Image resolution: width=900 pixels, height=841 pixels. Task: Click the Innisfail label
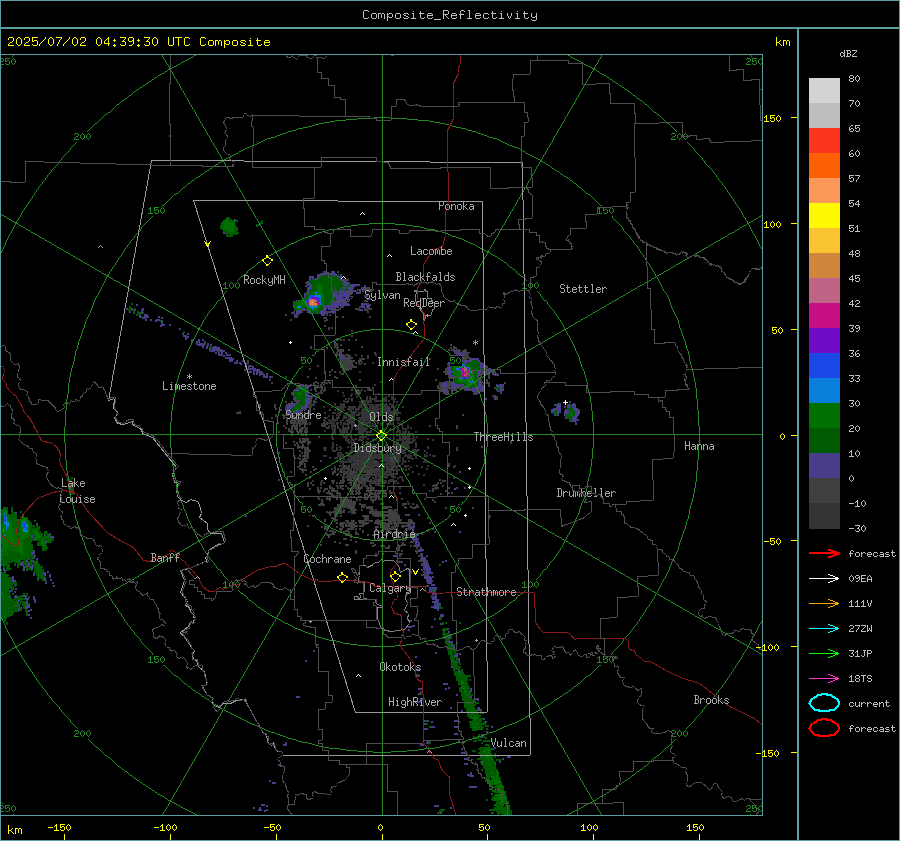pos(403,362)
